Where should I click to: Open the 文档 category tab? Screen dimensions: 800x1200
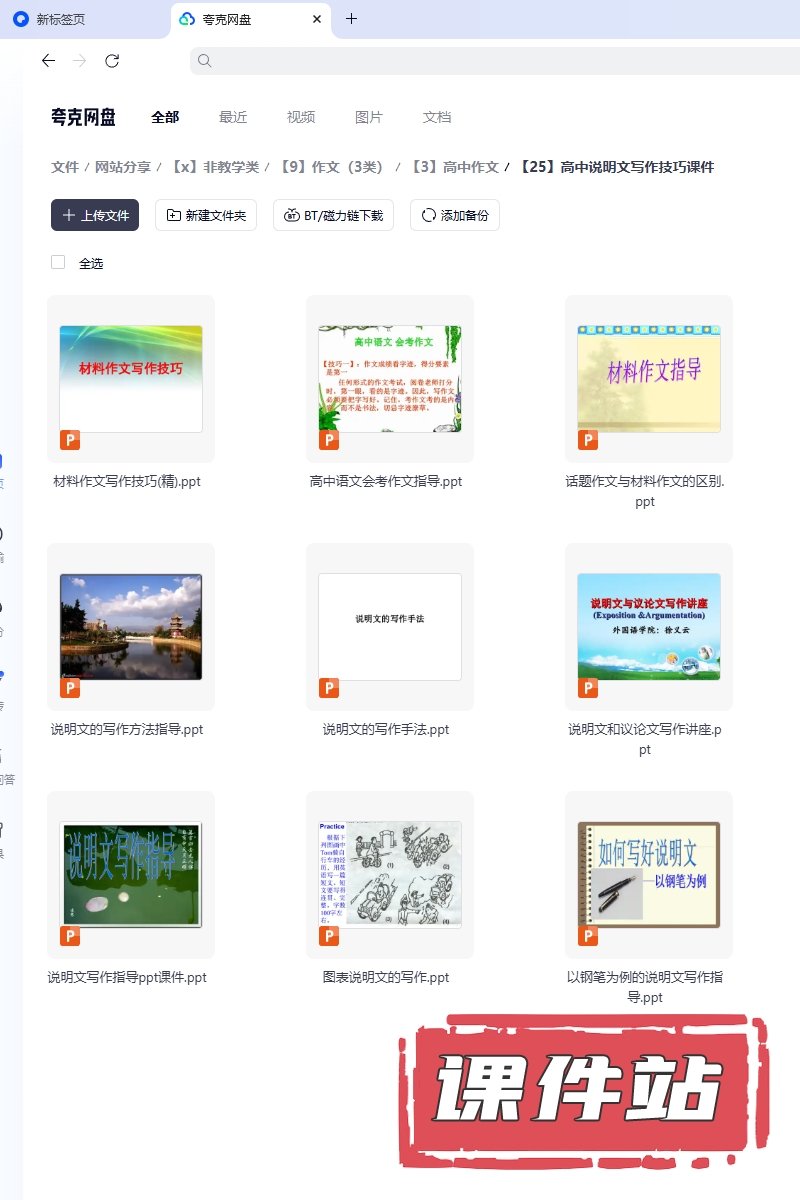point(437,117)
